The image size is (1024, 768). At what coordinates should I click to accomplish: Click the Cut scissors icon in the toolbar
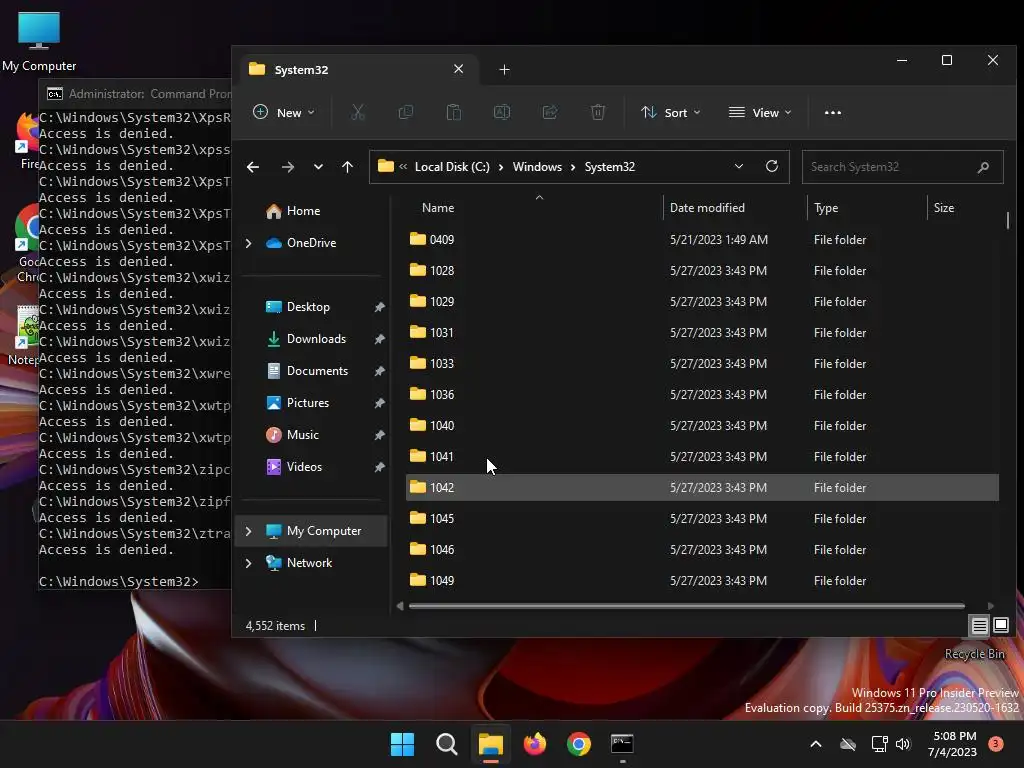pyautogui.click(x=357, y=112)
